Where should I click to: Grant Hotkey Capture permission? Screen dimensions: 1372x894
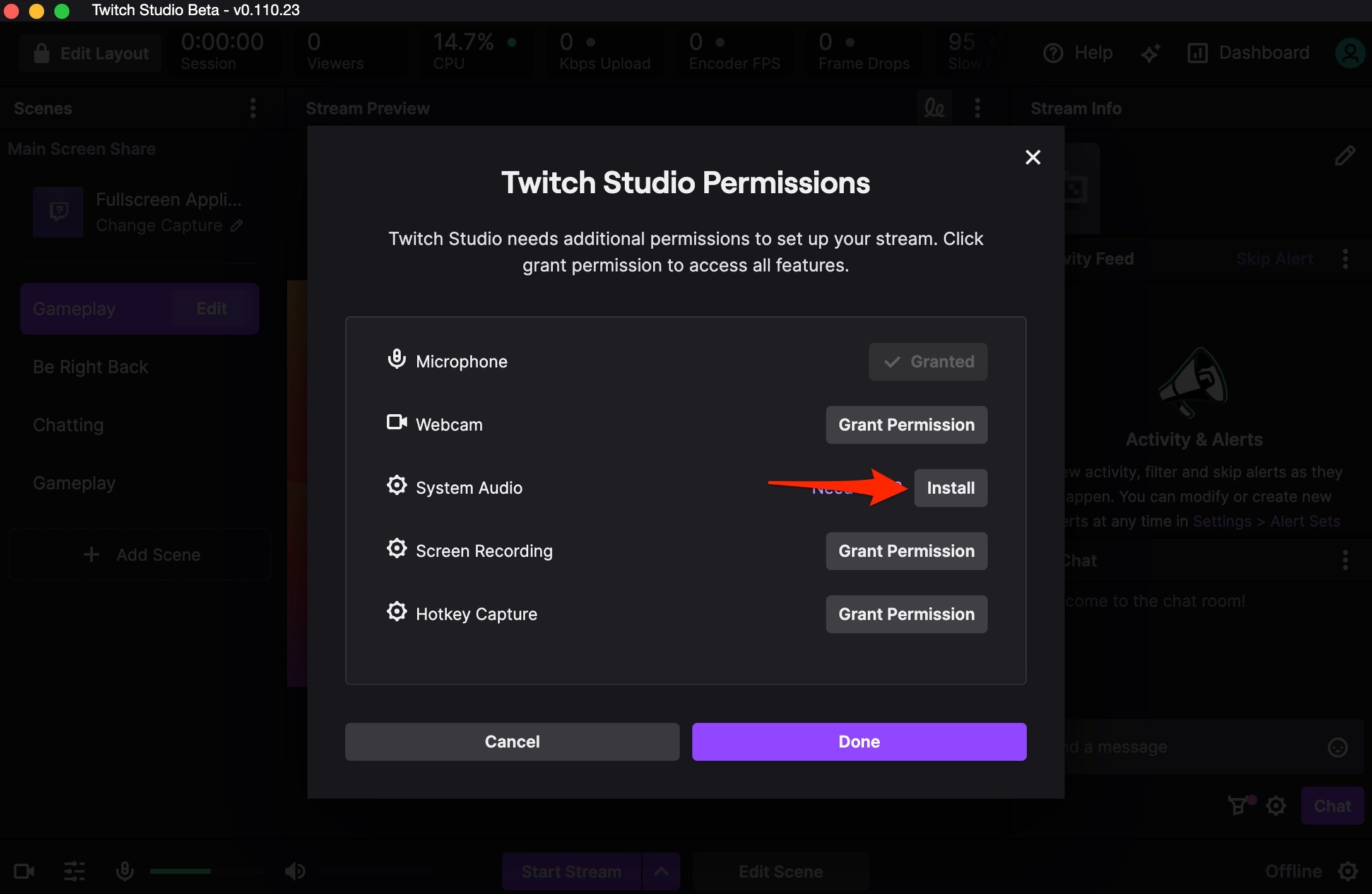906,614
